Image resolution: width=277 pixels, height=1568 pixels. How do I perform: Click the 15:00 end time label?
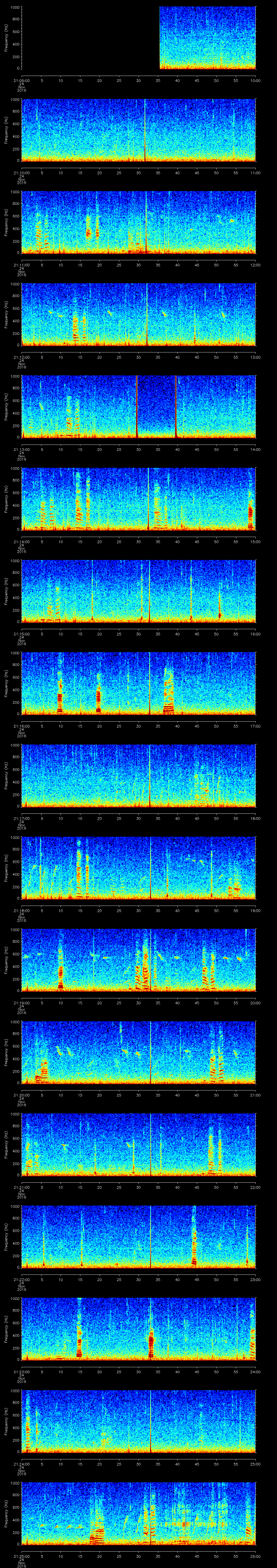255,542
